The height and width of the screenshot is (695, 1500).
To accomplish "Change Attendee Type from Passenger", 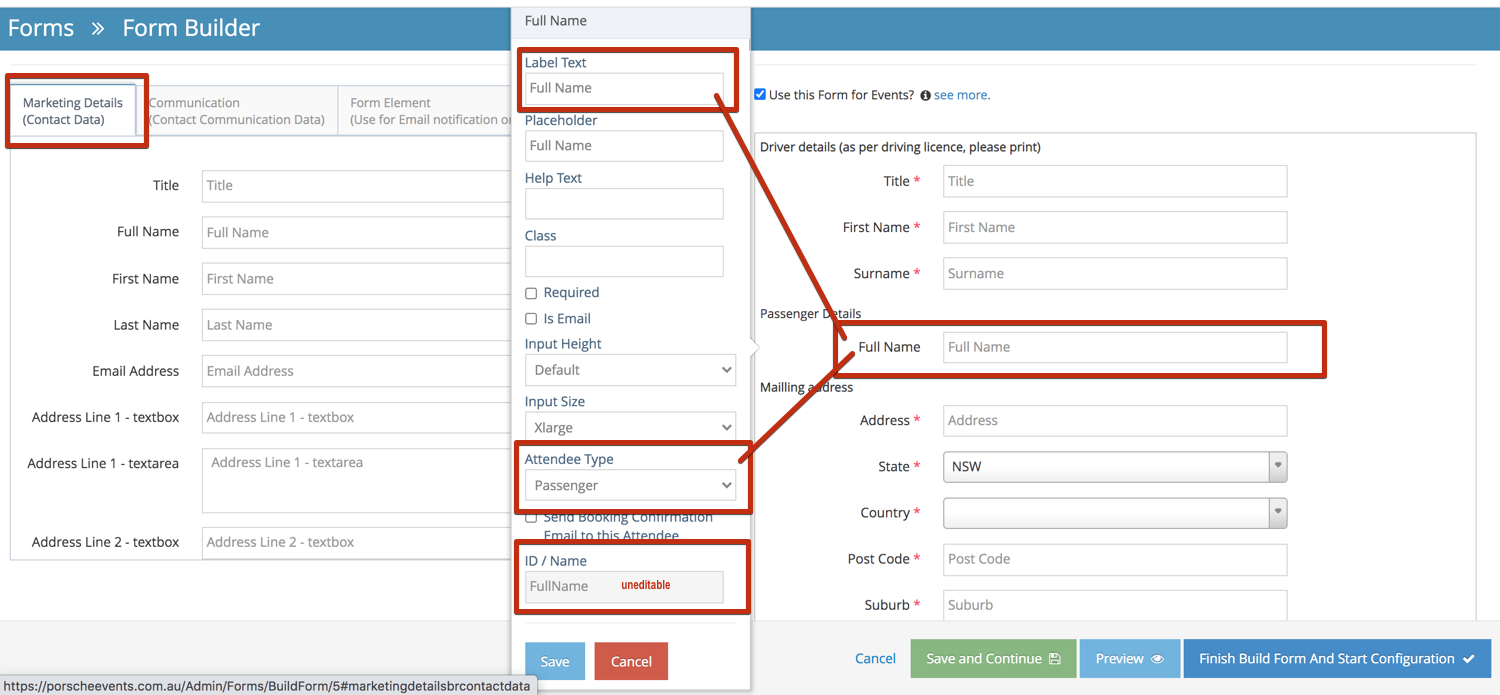I will 630,485.
